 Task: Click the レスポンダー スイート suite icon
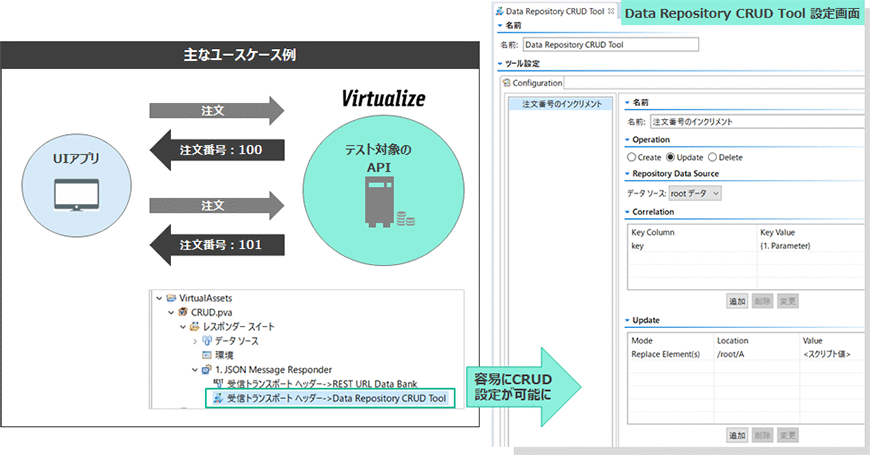coord(195,326)
